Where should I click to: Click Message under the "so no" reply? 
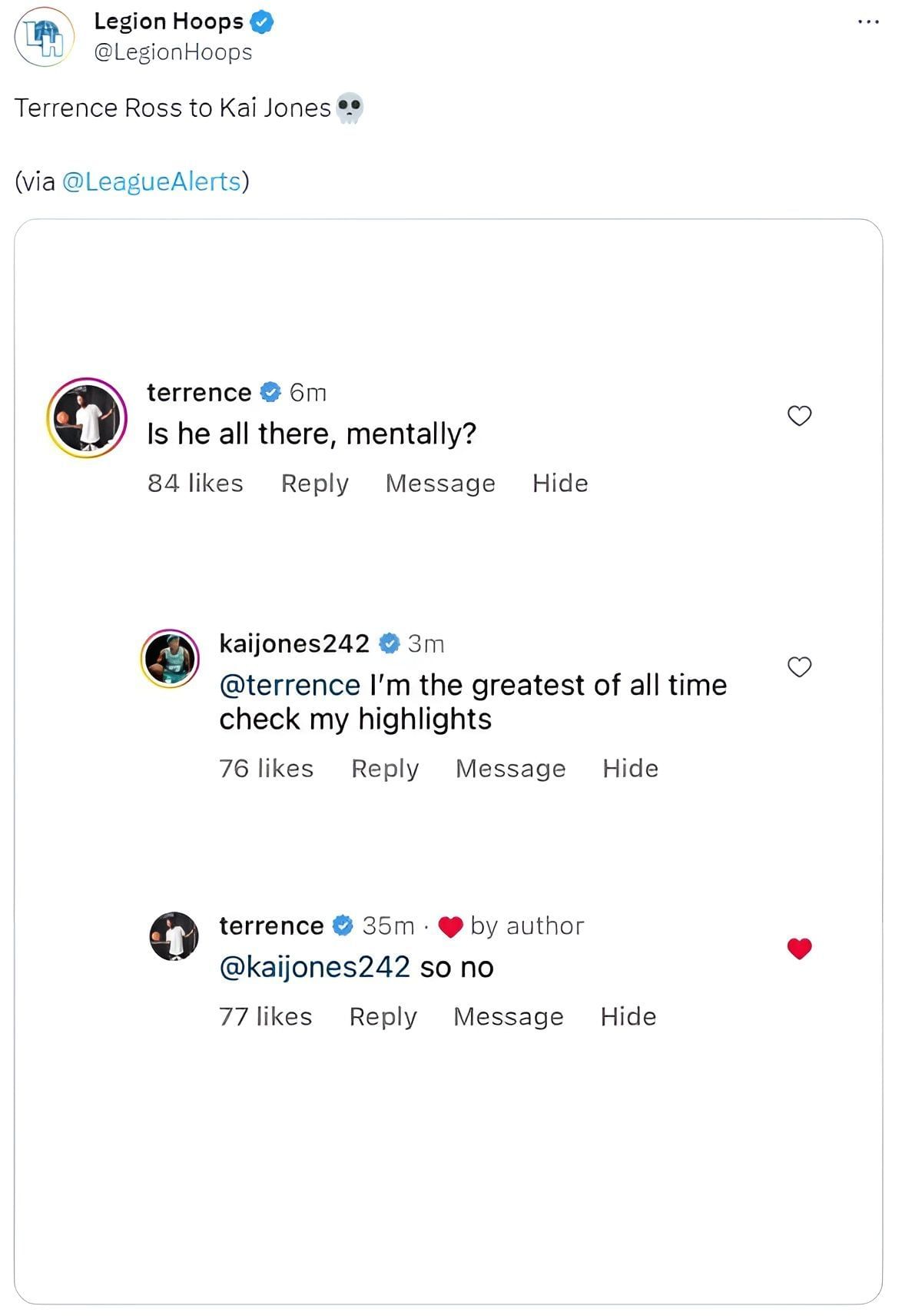click(508, 1017)
